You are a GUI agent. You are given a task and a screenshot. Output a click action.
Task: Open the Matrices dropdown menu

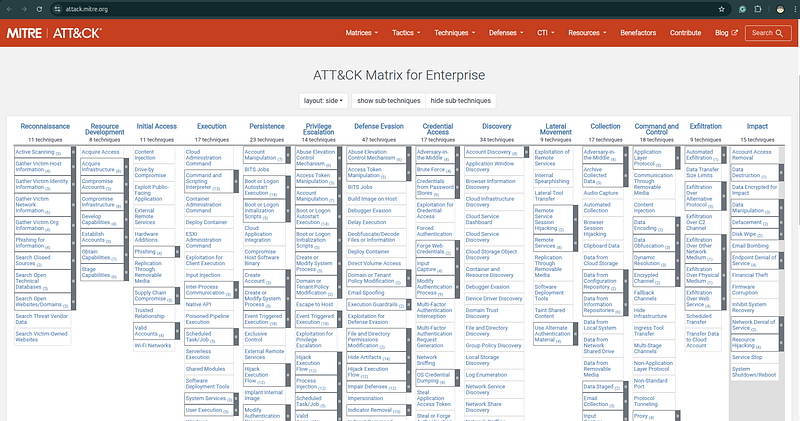pyautogui.click(x=362, y=33)
